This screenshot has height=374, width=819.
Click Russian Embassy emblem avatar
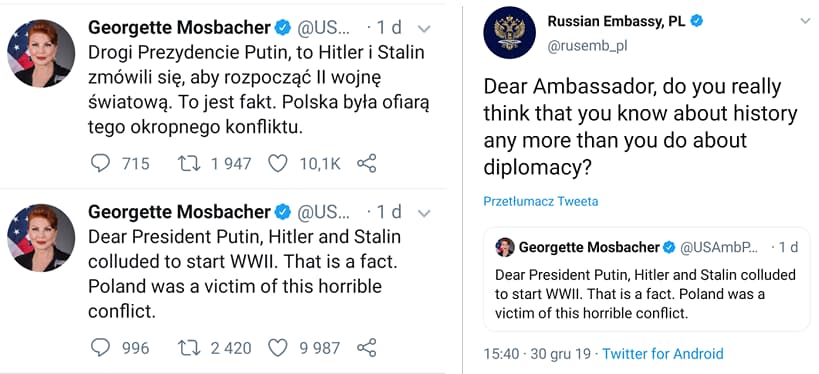pyautogui.click(x=509, y=32)
